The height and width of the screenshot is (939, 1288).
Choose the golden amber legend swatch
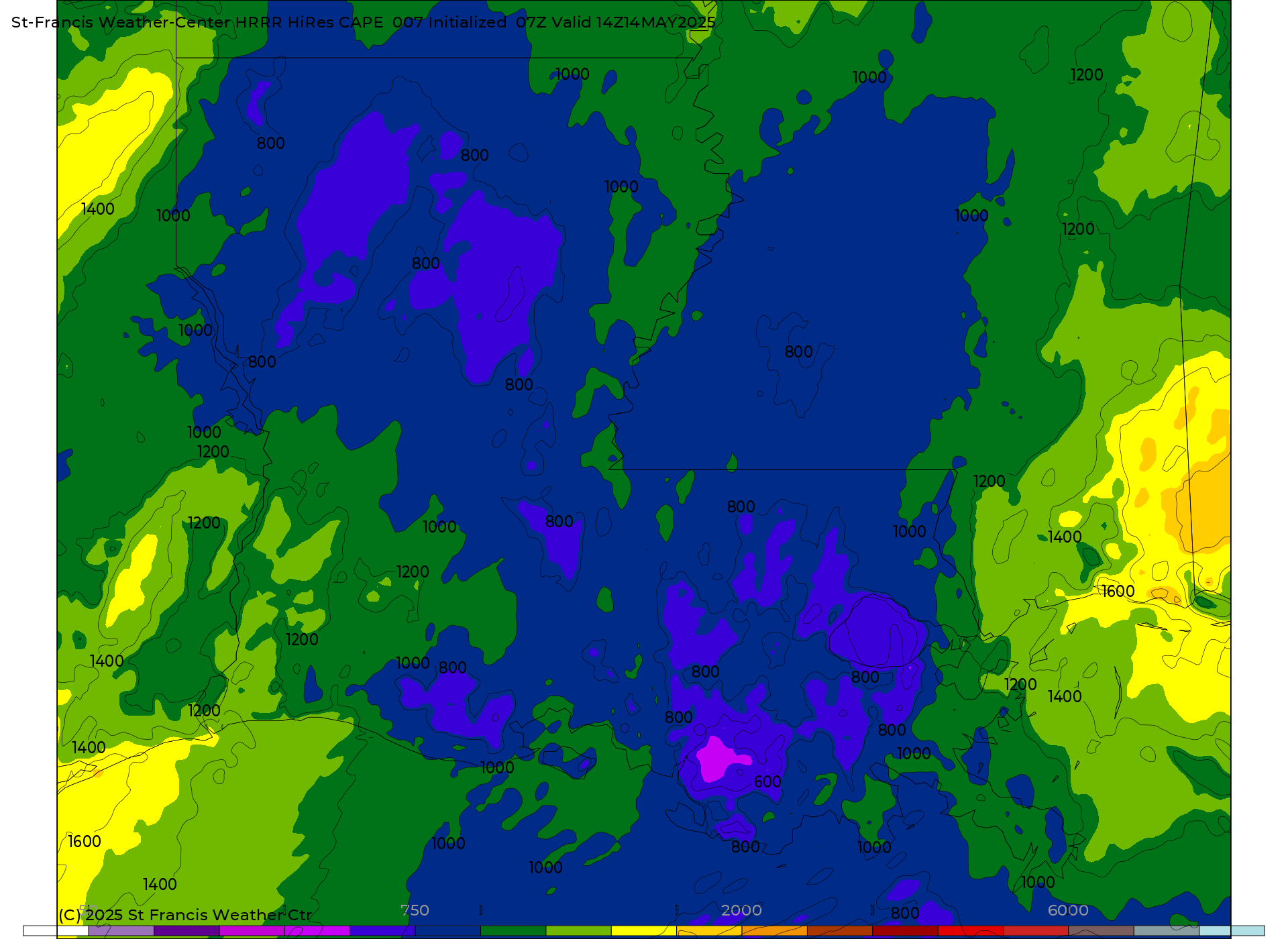709,931
